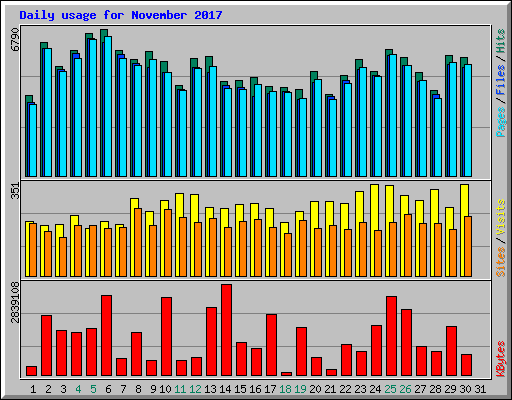The height and width of the screenshot is (400, 512).
Task: Select the red KBytes bar for day 17
Action: click(271, 345)
